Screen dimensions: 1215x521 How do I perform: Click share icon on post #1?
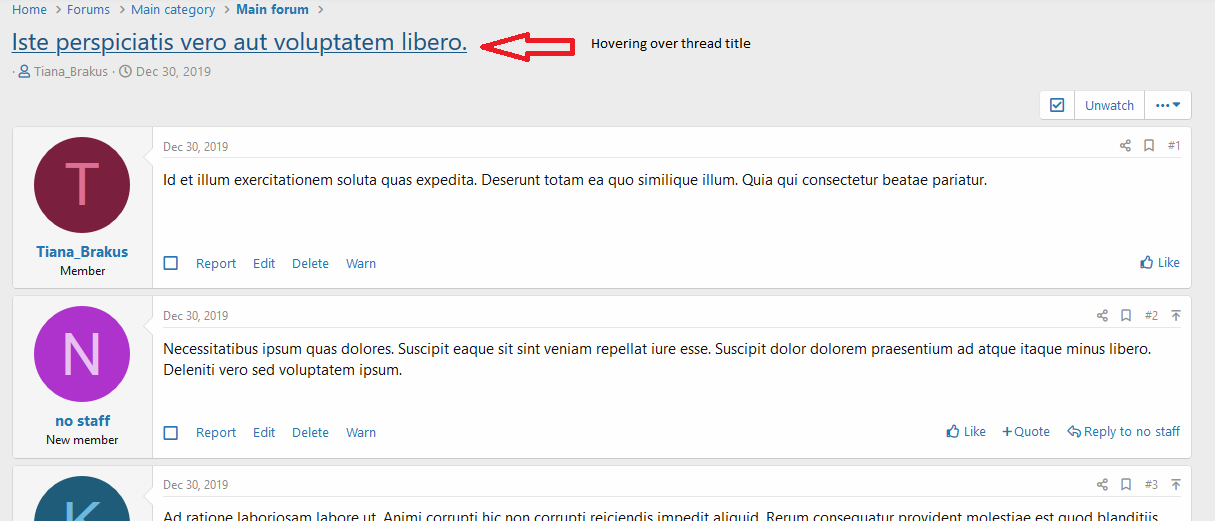(x=1125, y=146)
